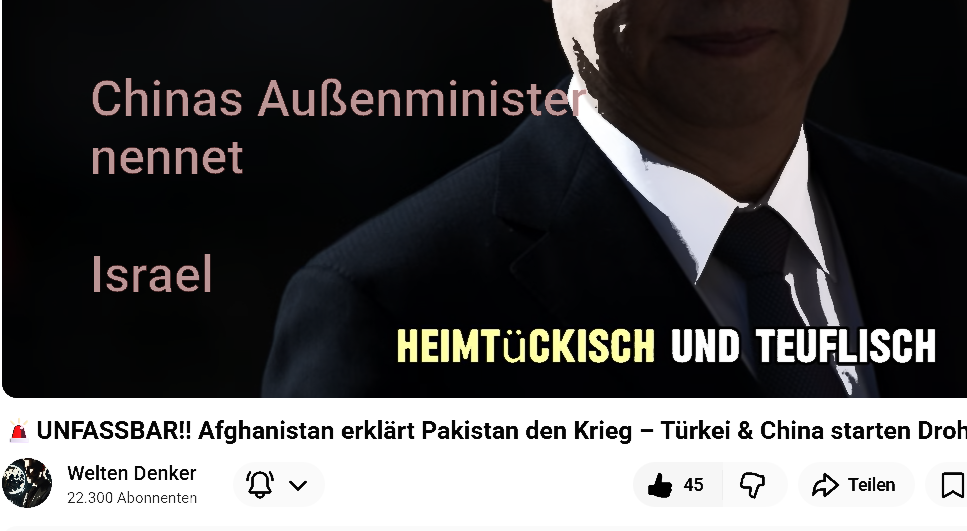Open the Welten Denker channel avatar
The image size is (967, 531).
click(27, 483)
